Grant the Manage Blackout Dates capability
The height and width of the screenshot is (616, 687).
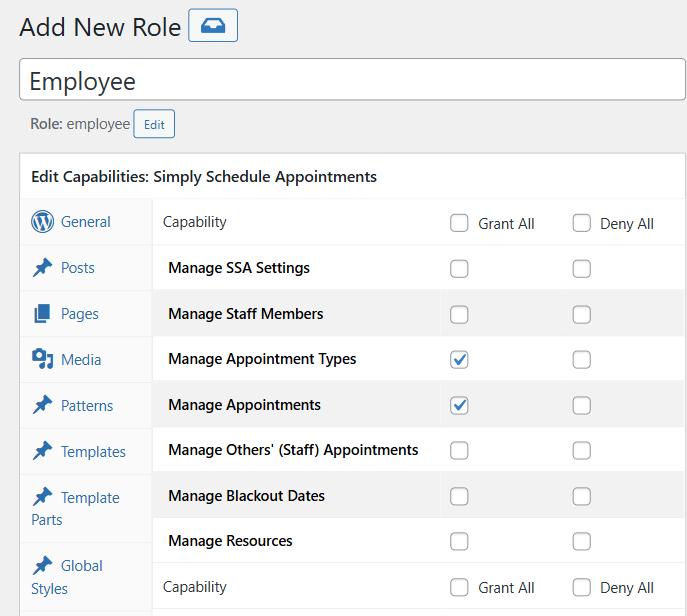459,496
